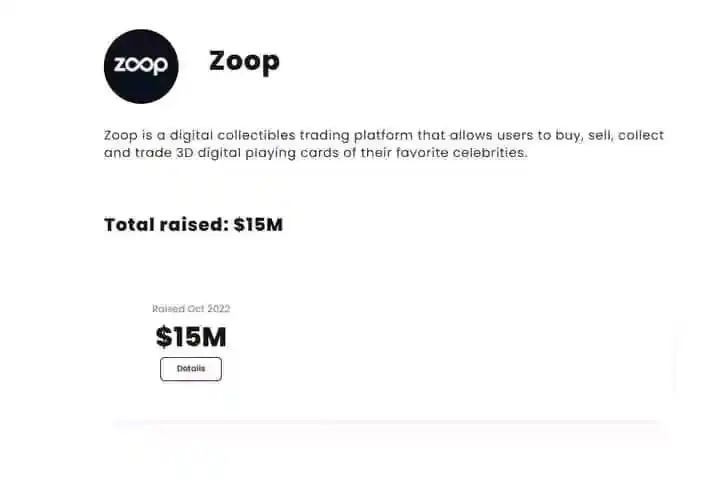The width and height of the screenshot is (720, 490).
Task: Open the Details button under $15M
Action: 191,369
